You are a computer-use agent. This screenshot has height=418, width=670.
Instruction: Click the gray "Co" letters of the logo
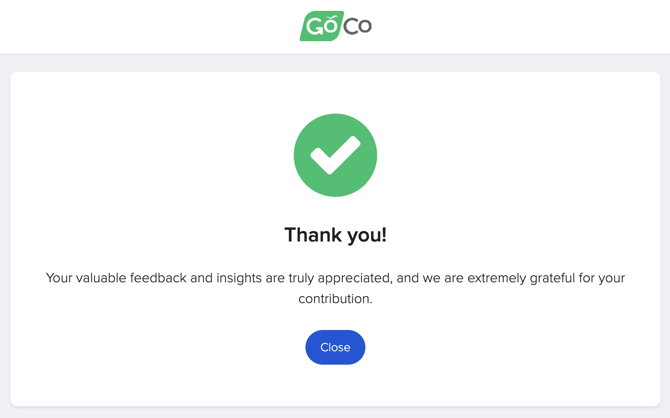[x=357, y=26]
